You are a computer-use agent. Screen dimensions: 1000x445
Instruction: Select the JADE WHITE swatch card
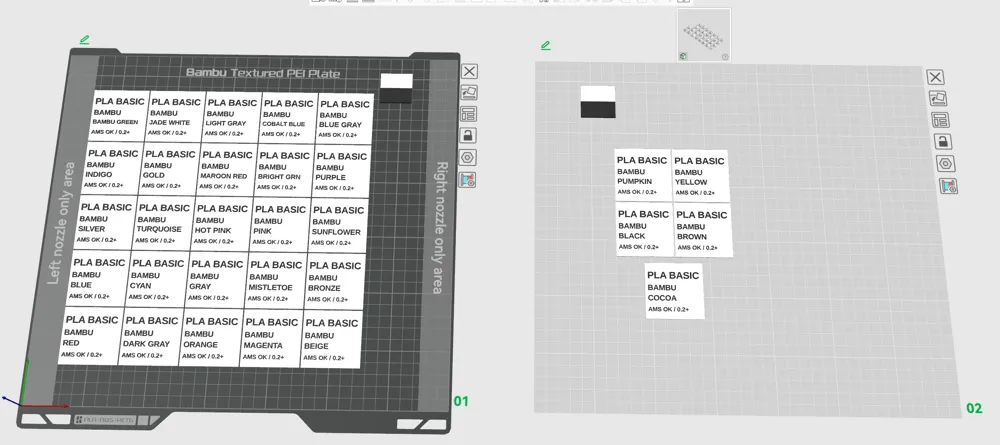tap(176, 117)
